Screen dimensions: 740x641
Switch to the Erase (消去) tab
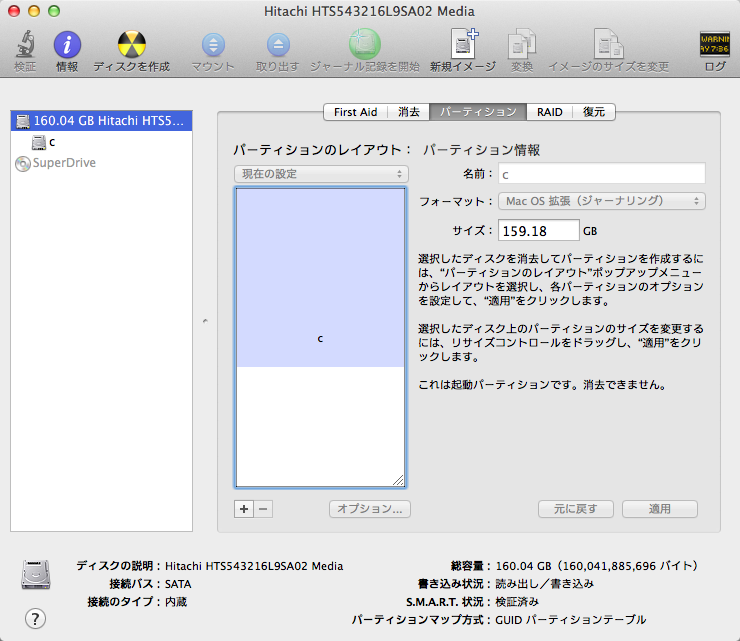409,112
